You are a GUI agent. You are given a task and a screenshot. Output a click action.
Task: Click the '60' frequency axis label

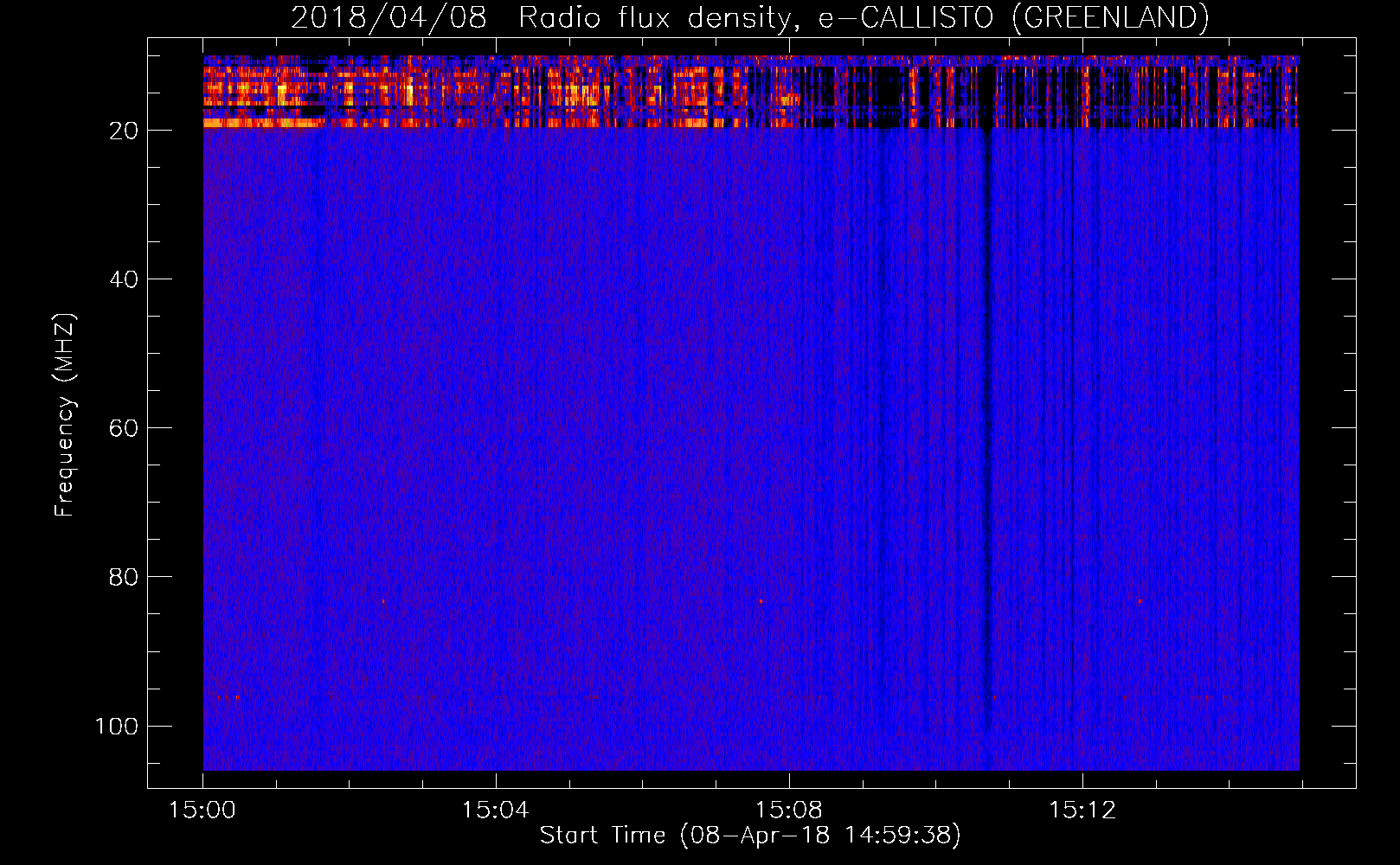(124, 428)
